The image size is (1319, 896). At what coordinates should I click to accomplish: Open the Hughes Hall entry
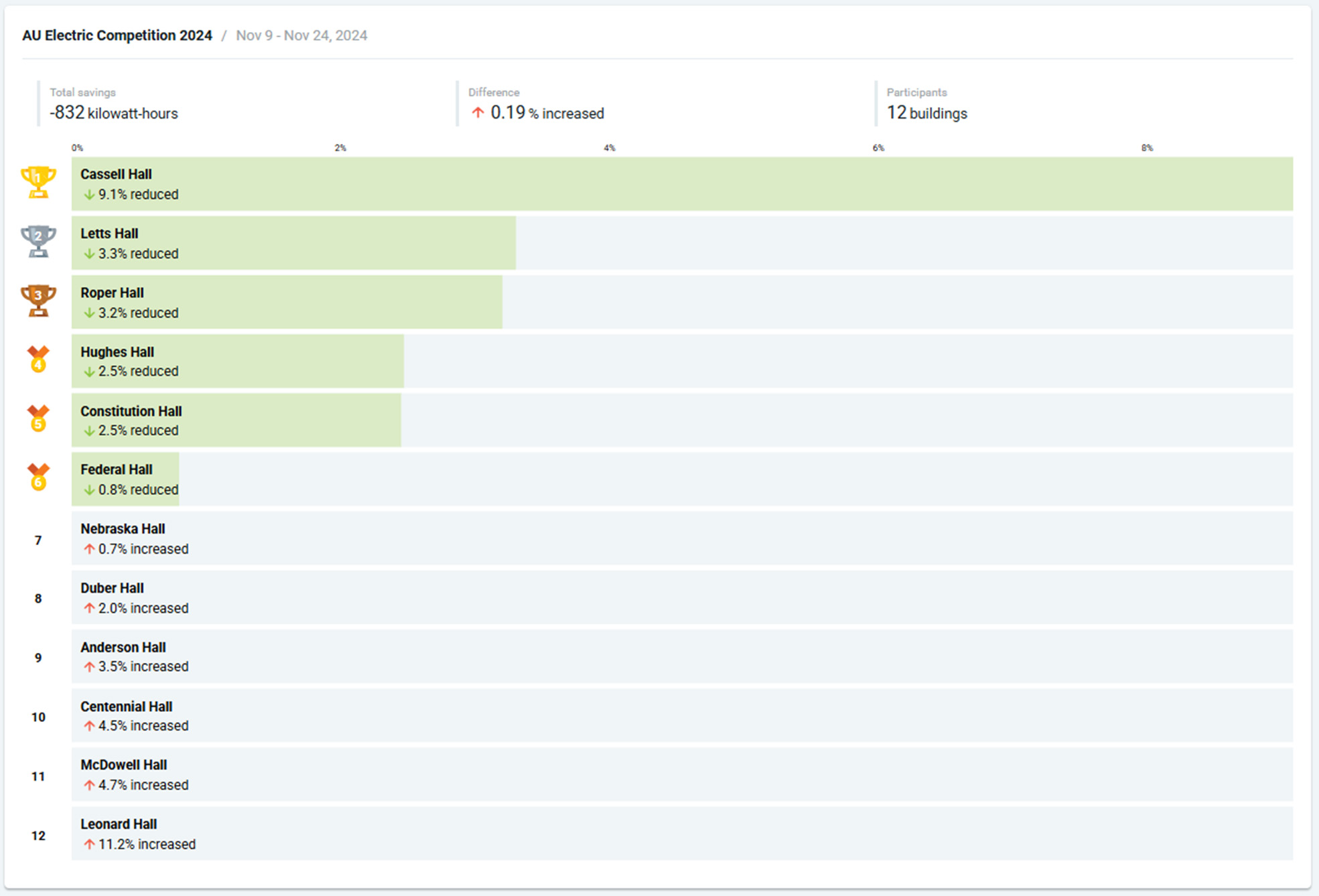[x=682, y=361]
